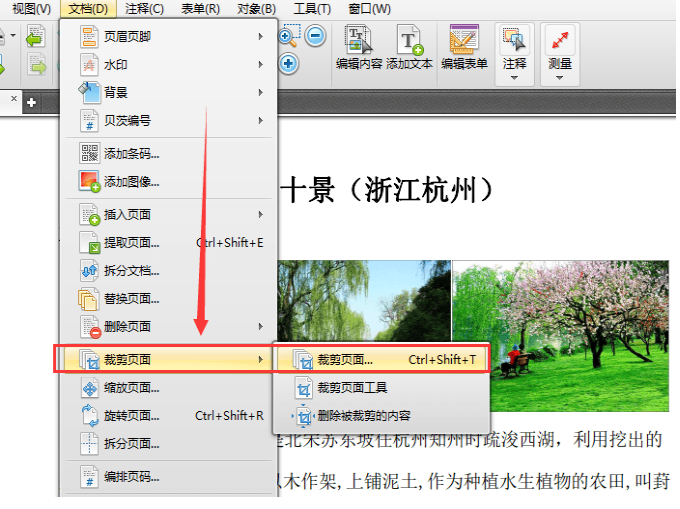680x509 pixels.
Task: Open the 对象(B) menu
Action: click(x=256, y=9)
